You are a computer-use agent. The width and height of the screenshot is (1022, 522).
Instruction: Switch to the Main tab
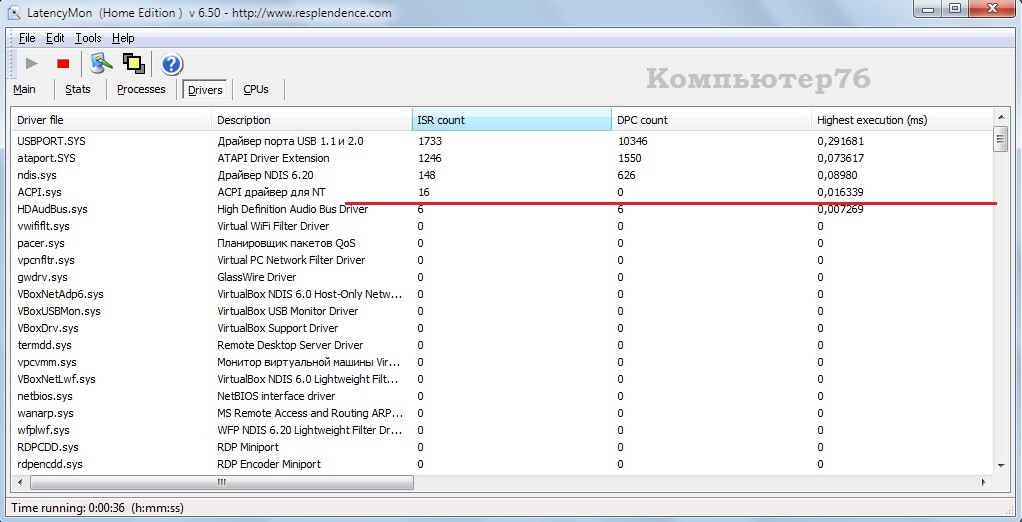(24, 89)
